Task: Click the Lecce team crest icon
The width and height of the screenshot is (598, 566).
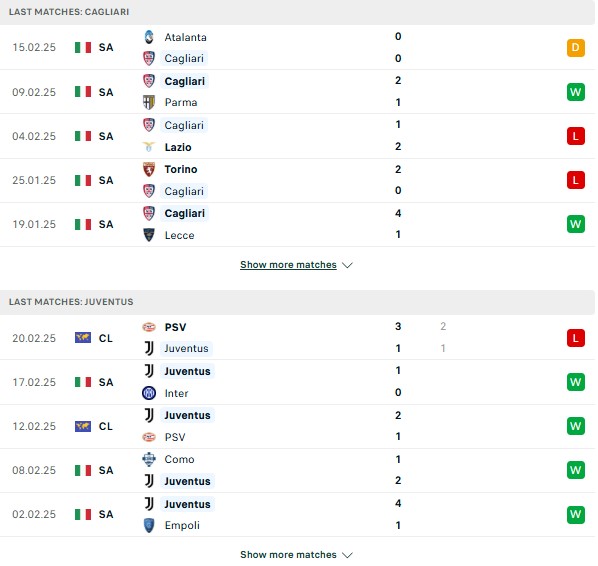Action: 149,235
